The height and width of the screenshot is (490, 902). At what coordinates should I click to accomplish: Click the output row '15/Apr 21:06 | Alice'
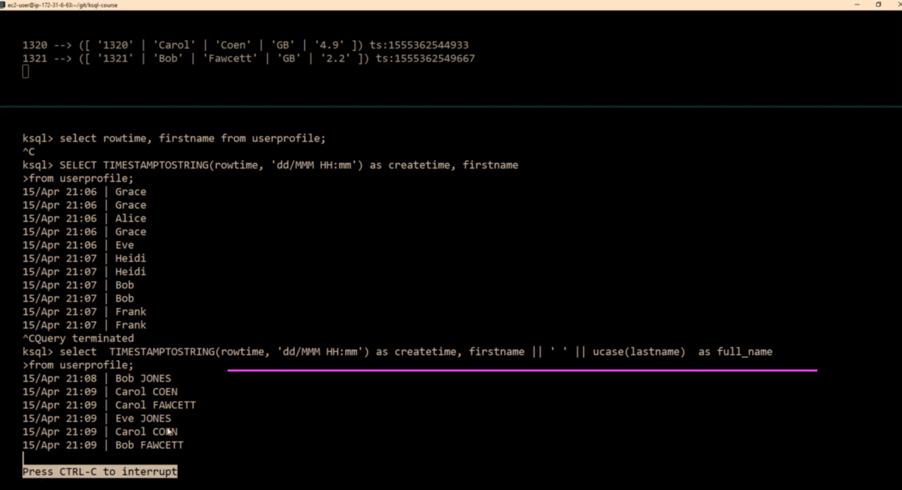(84, 218)
